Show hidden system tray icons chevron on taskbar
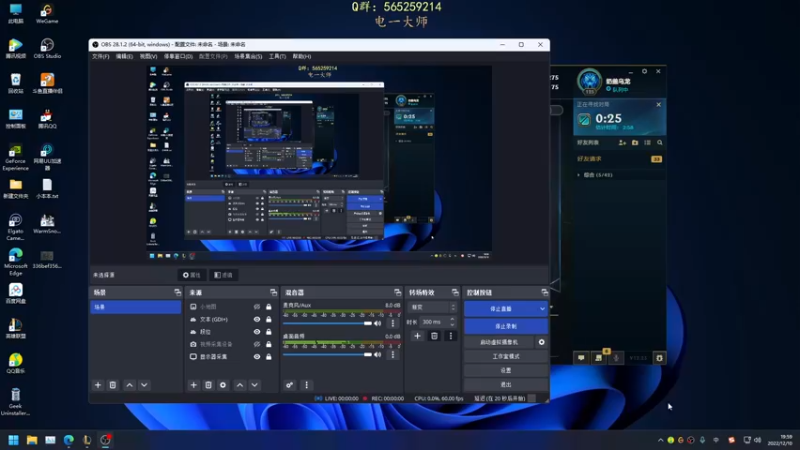The image size is (800, 450). tap(661, 440)
